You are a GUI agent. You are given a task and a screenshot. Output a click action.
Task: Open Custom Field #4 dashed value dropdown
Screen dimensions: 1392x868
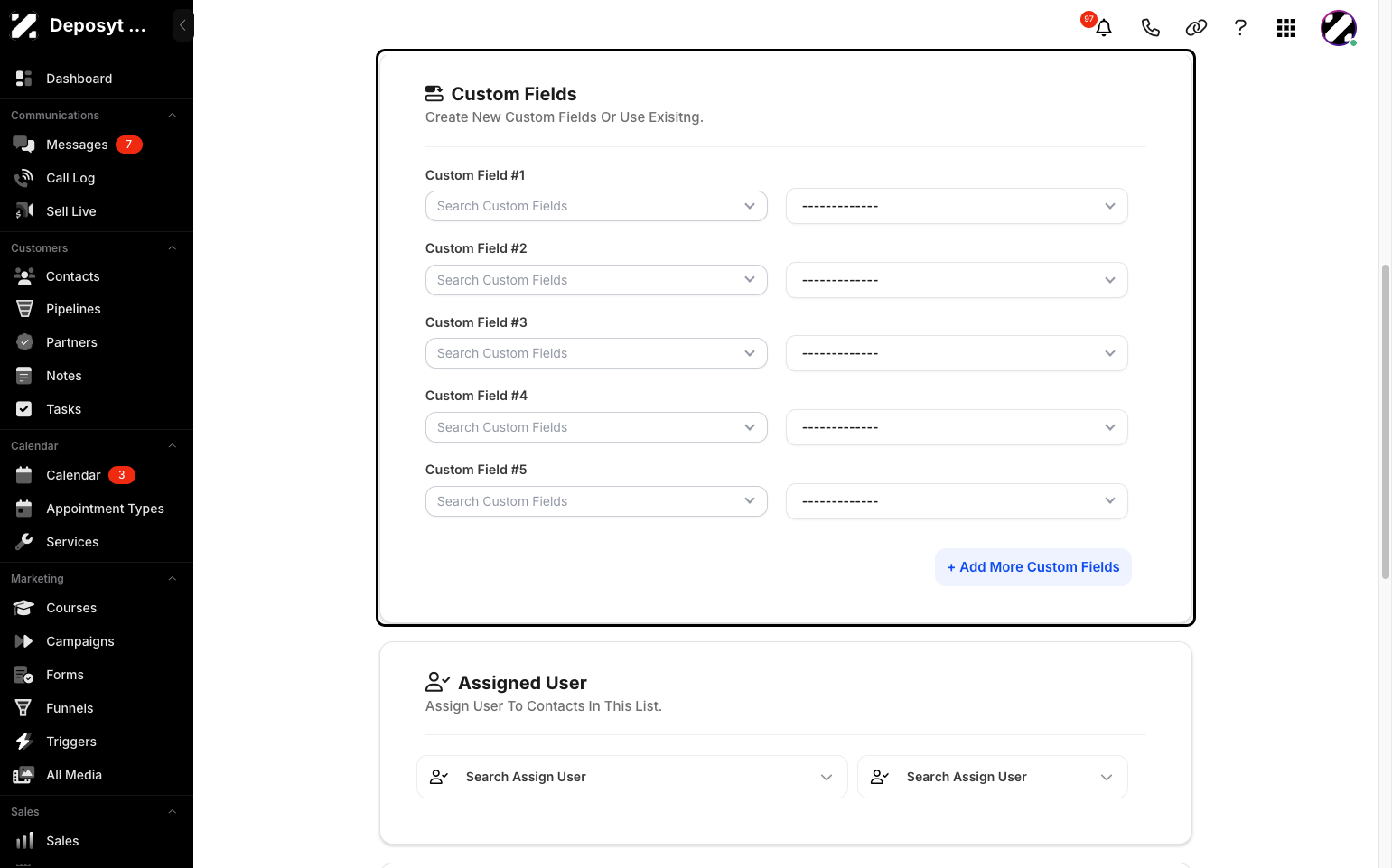coord(957,427)
